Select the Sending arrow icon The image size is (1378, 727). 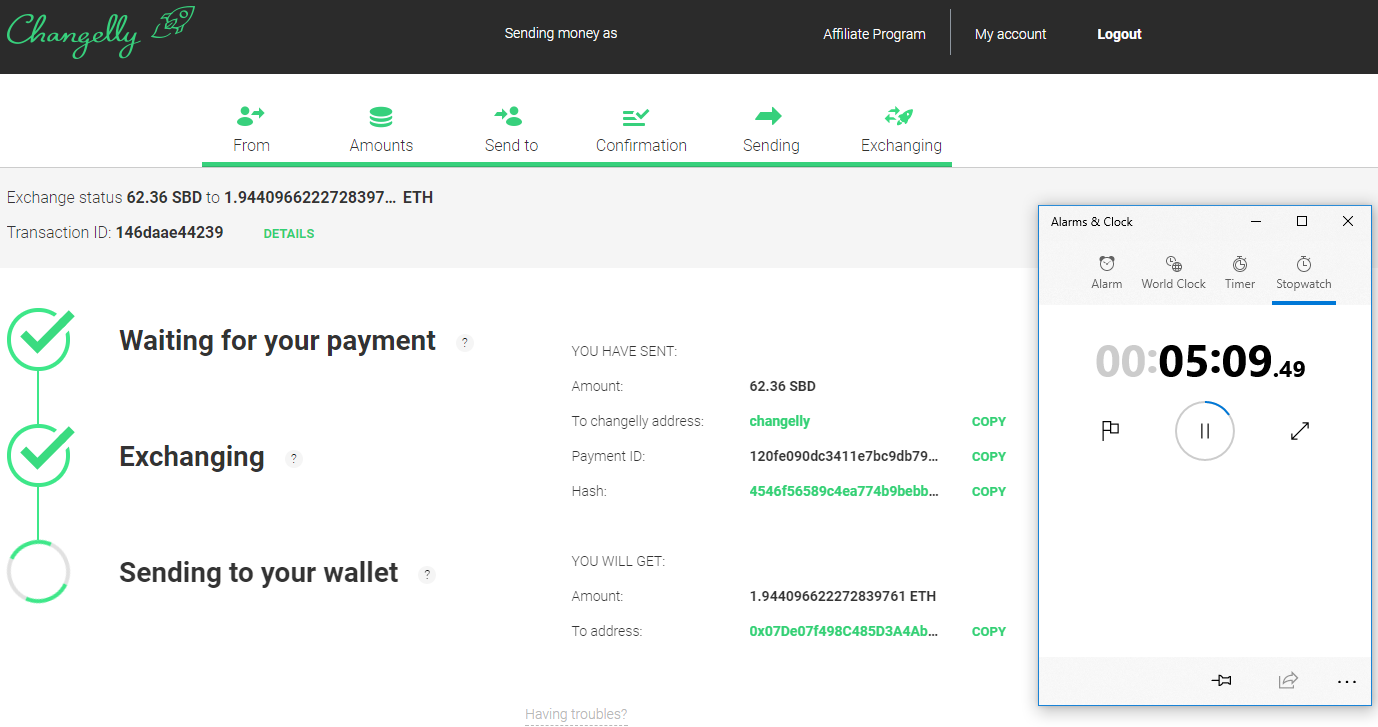click(769, 116)
